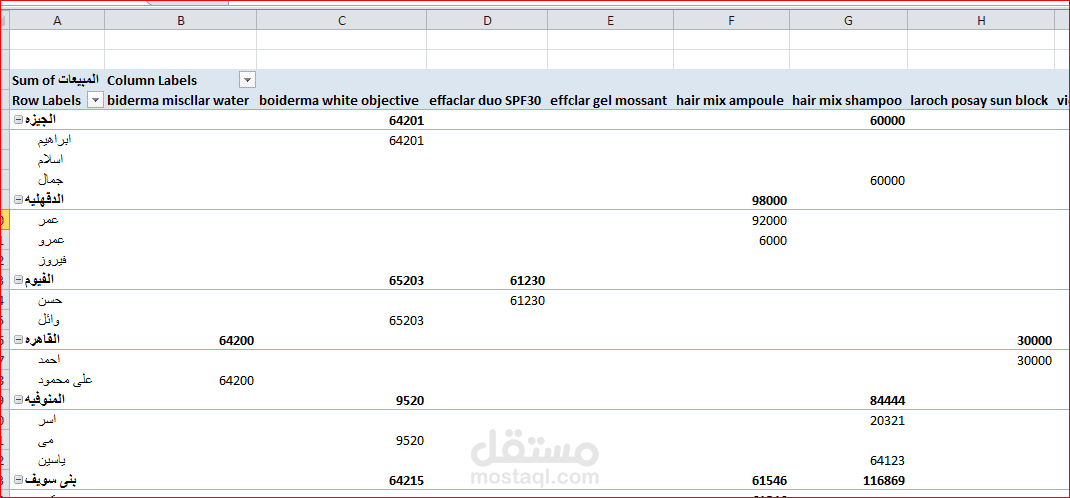
Task: Select the 20321 cell in اسر row
Action: point(887,420)
